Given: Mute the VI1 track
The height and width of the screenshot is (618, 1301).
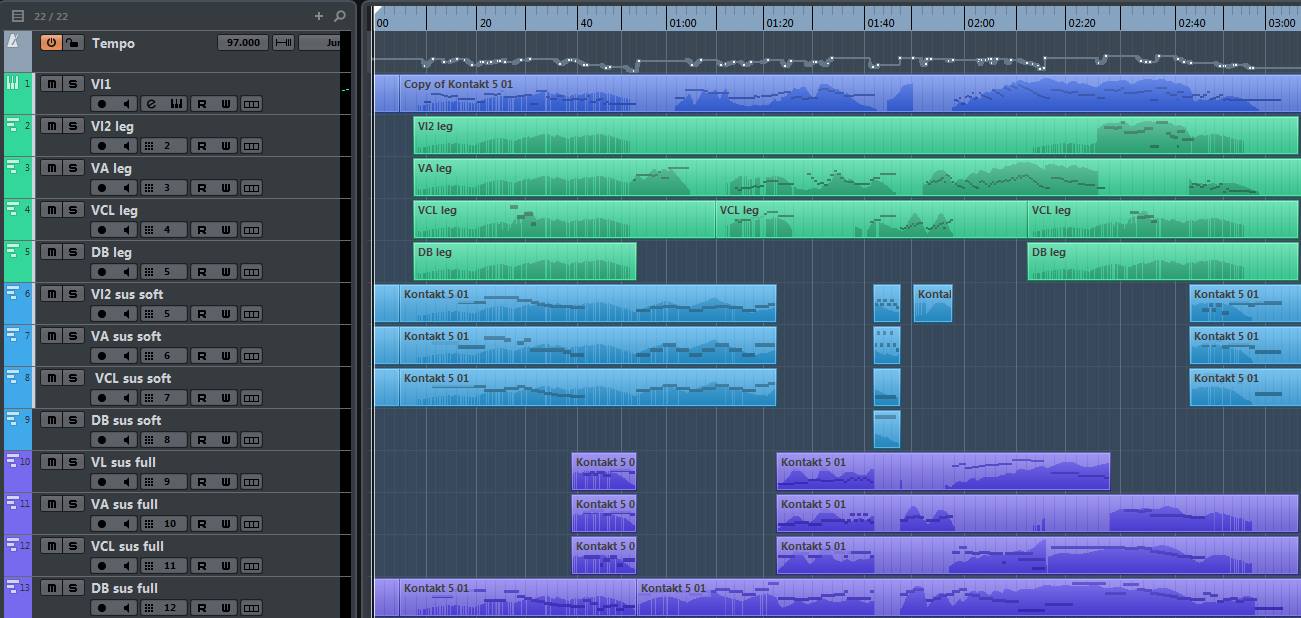Looking at the screenshot, I should (x=51, y=84).
